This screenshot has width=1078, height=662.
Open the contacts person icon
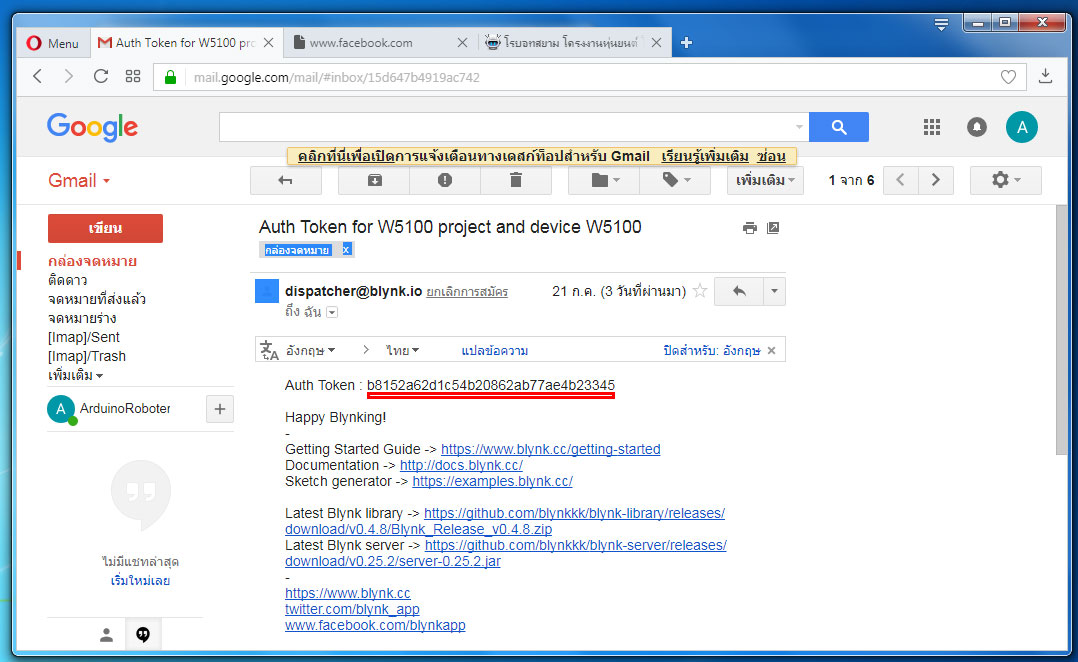coord(106,635)
